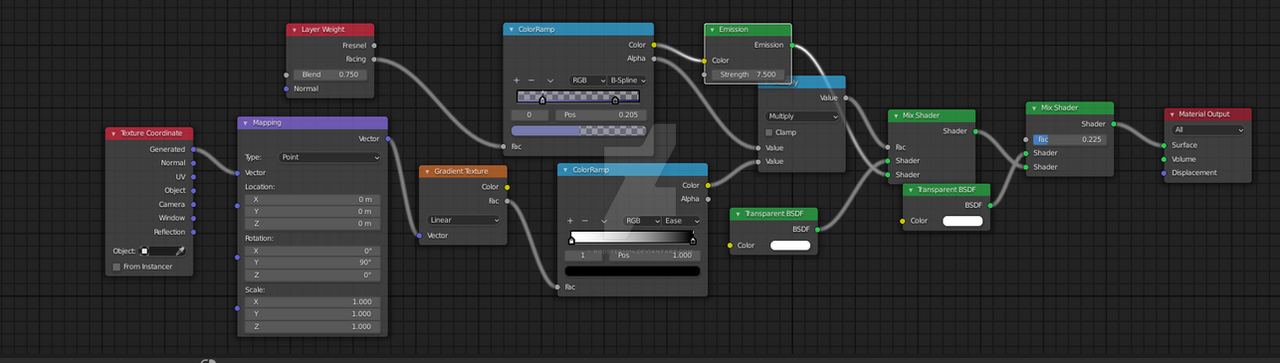The width and height of the screenshot is (1280, 363).
Task: Click the Displacement input socket
Action: click(1164, 173)
